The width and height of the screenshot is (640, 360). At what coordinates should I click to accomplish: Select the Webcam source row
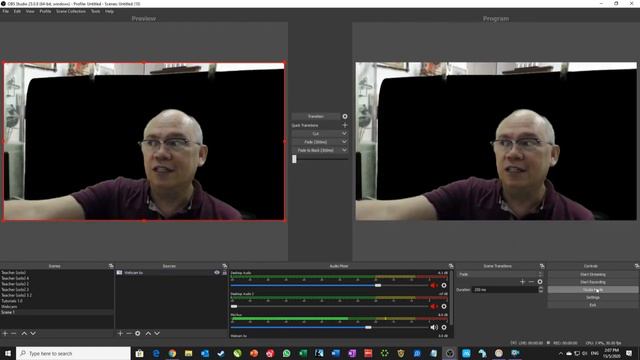pyautogui.click(x=171, y=273)
